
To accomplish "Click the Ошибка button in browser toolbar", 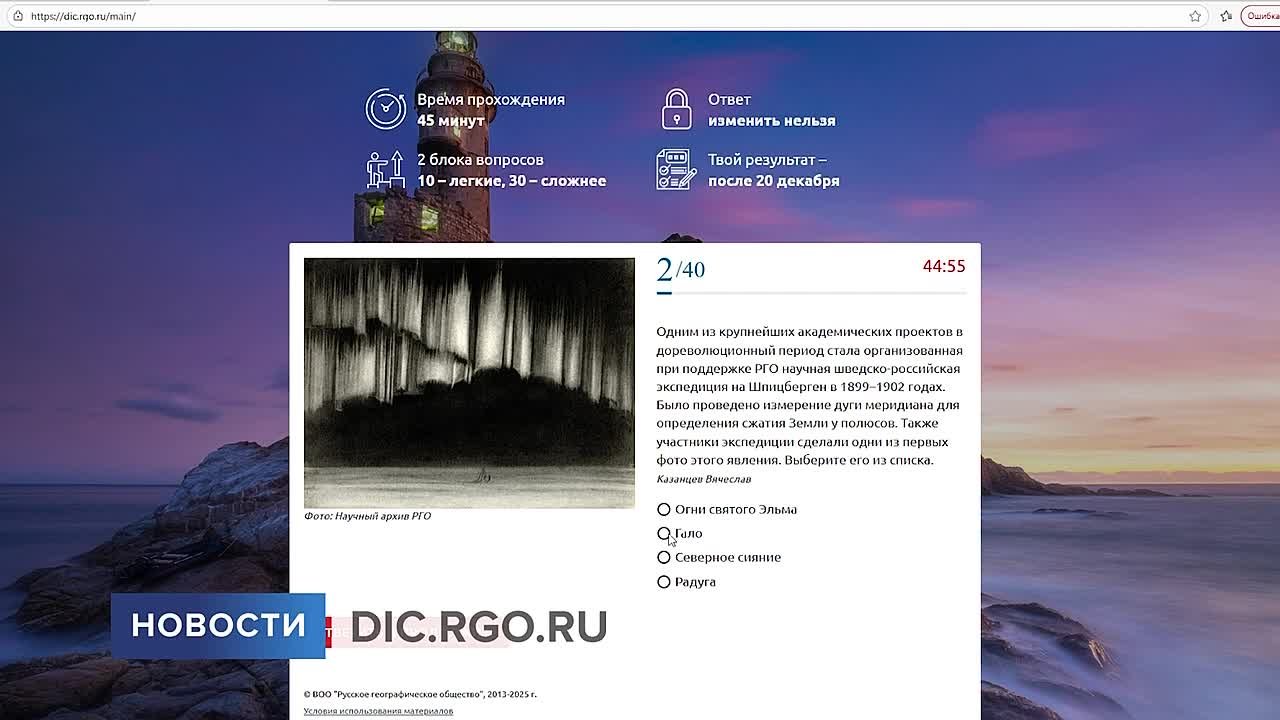I will coord(1261,16).
